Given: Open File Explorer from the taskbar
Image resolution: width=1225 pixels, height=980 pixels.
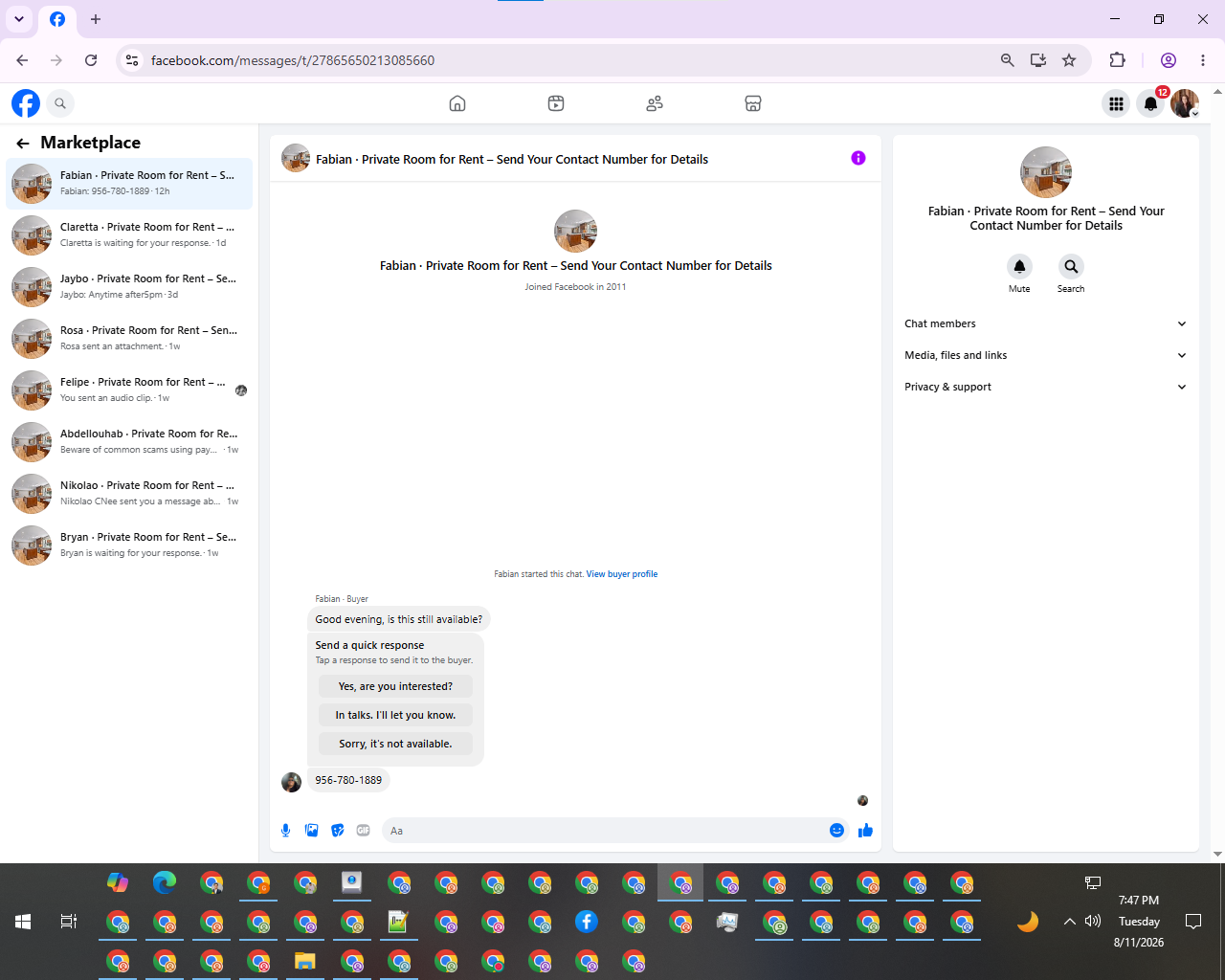Looking at the screenshot, I should (x=304, y=961).
